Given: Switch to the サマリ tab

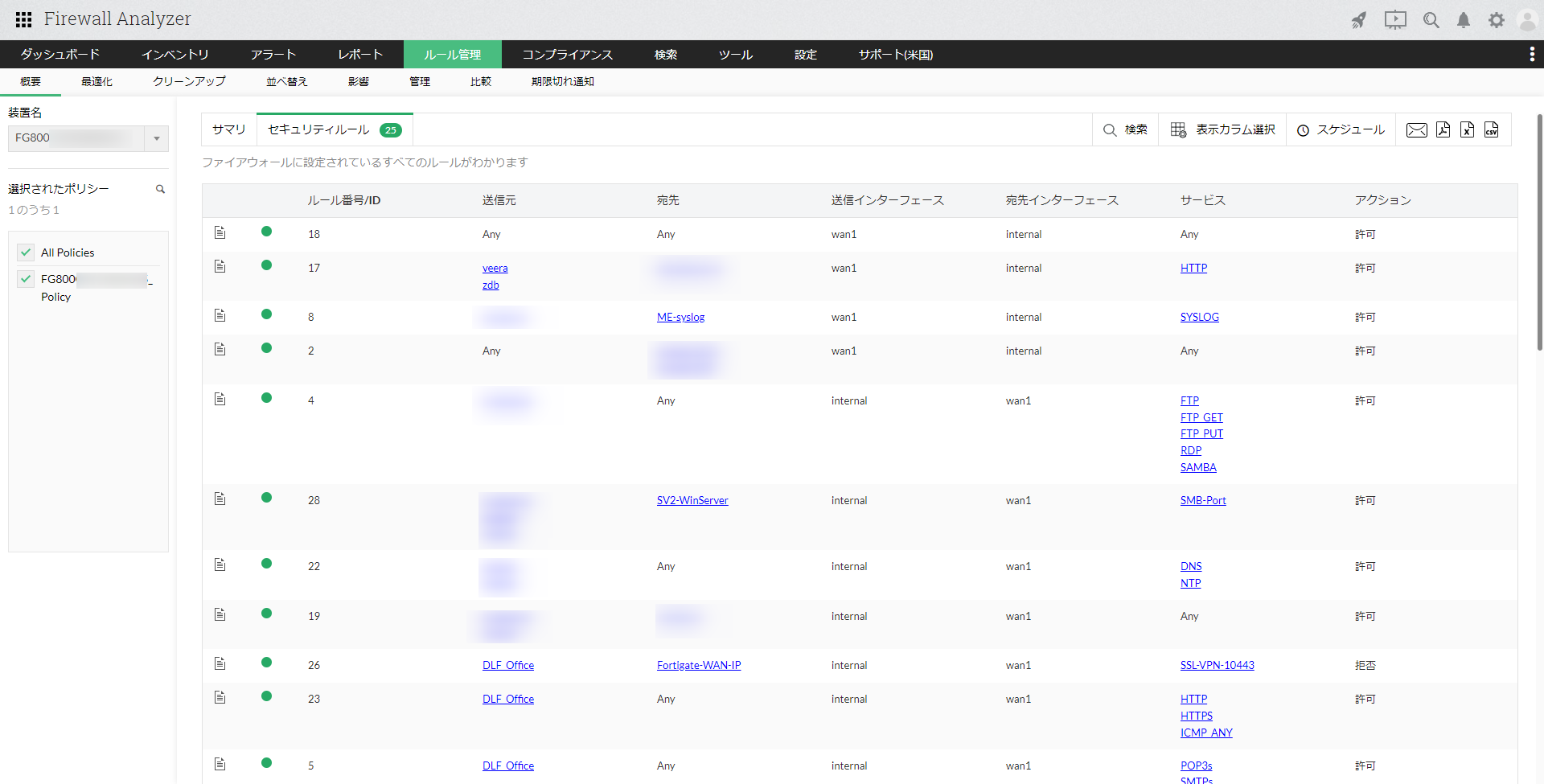Looking at the screenshot, I should (x=229, y=129).
